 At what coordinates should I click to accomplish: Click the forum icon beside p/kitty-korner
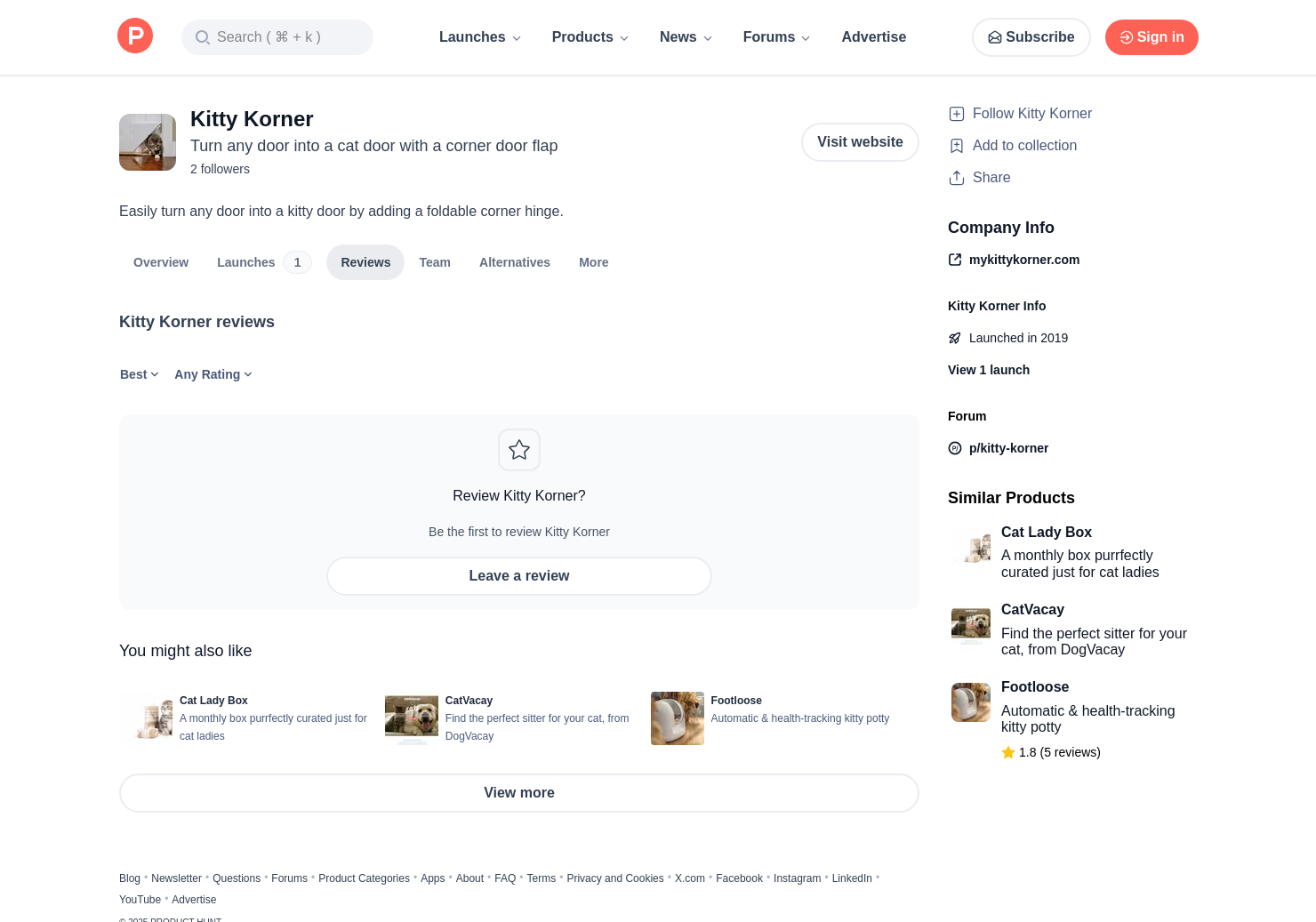coord(955,448)
